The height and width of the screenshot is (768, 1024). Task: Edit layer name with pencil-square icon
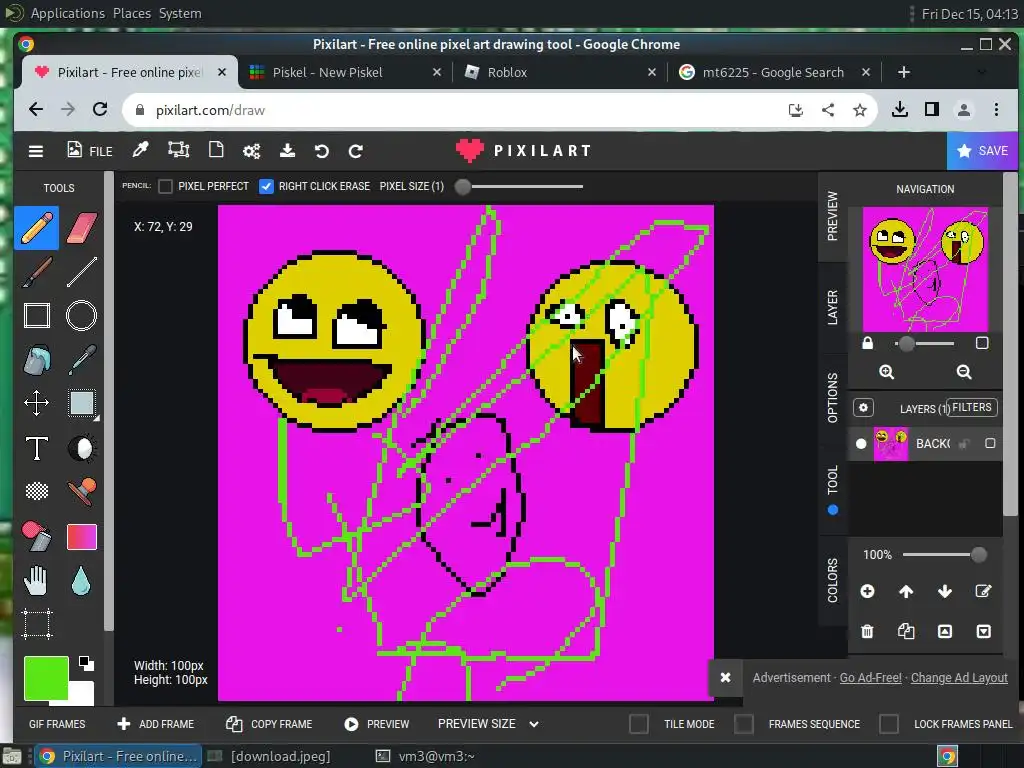(983, 591)
